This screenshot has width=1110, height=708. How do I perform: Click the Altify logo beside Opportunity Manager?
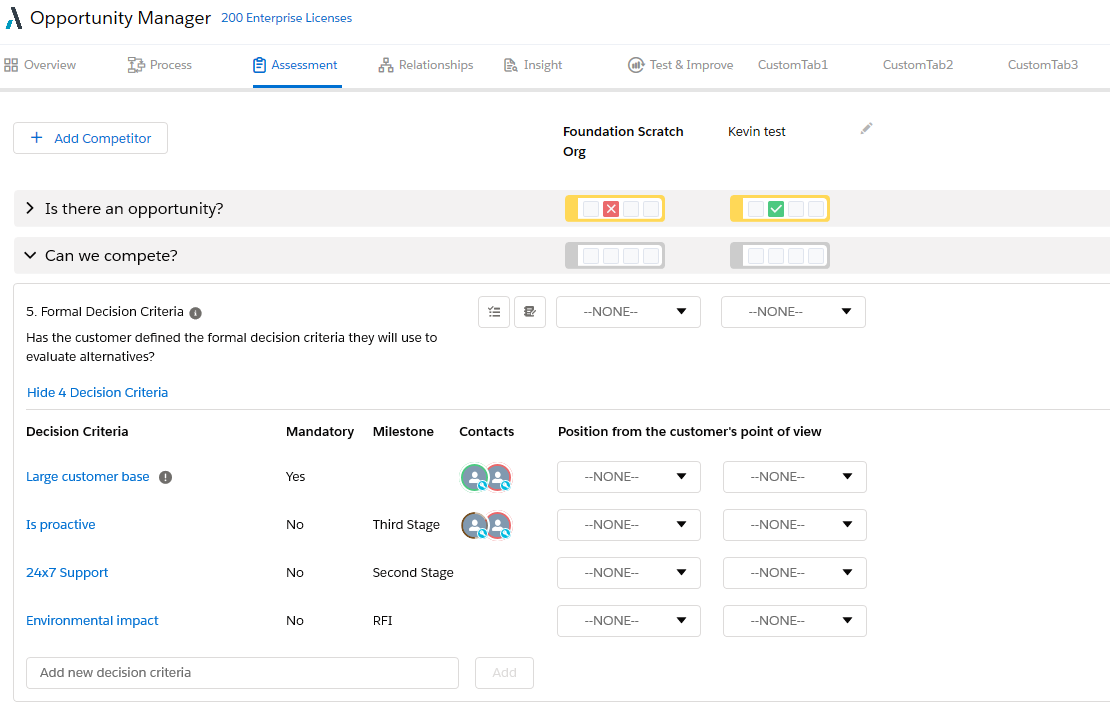click(x=13, y=18)
